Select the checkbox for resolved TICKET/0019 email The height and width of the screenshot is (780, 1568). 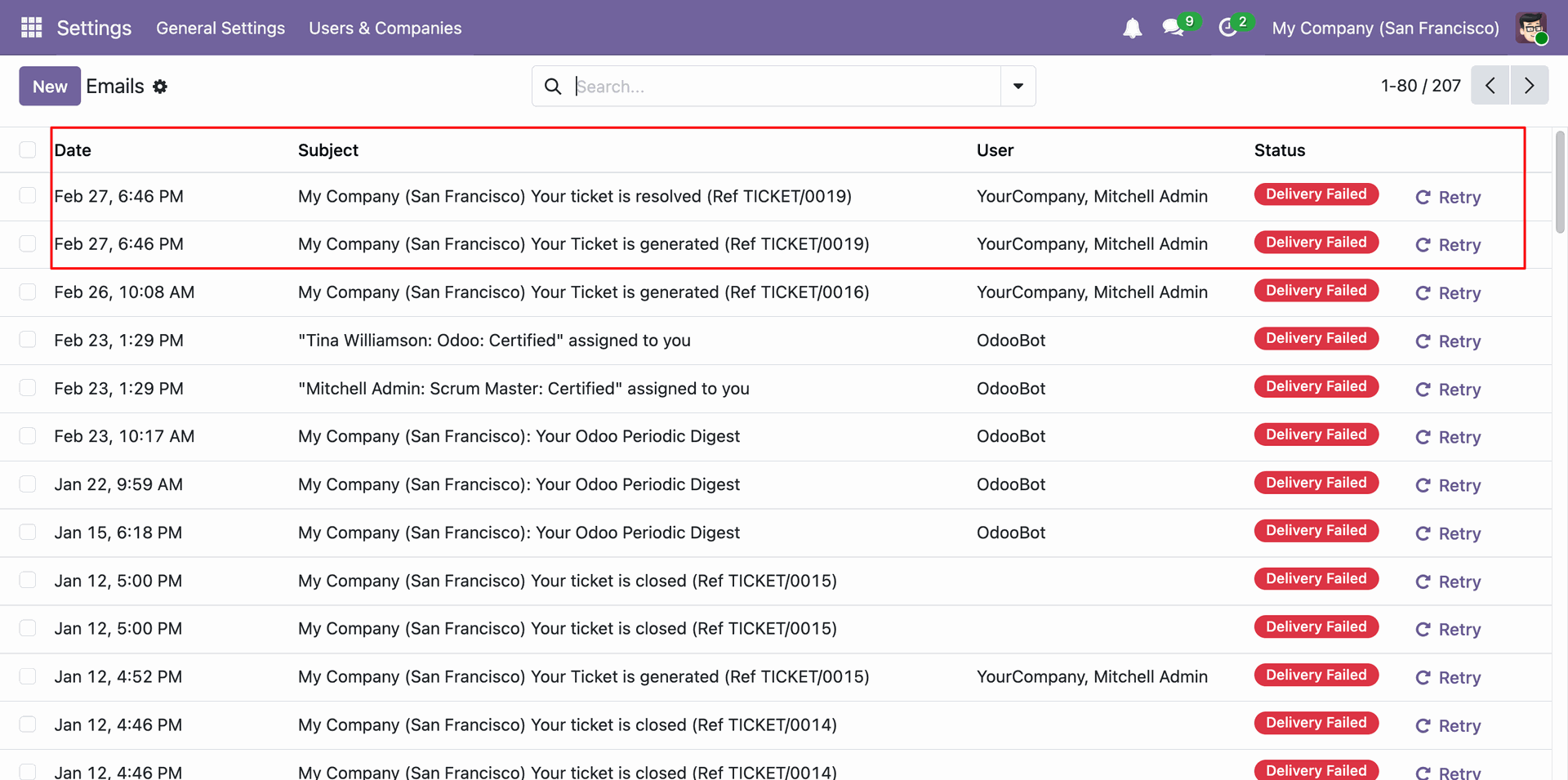[28, 196]
